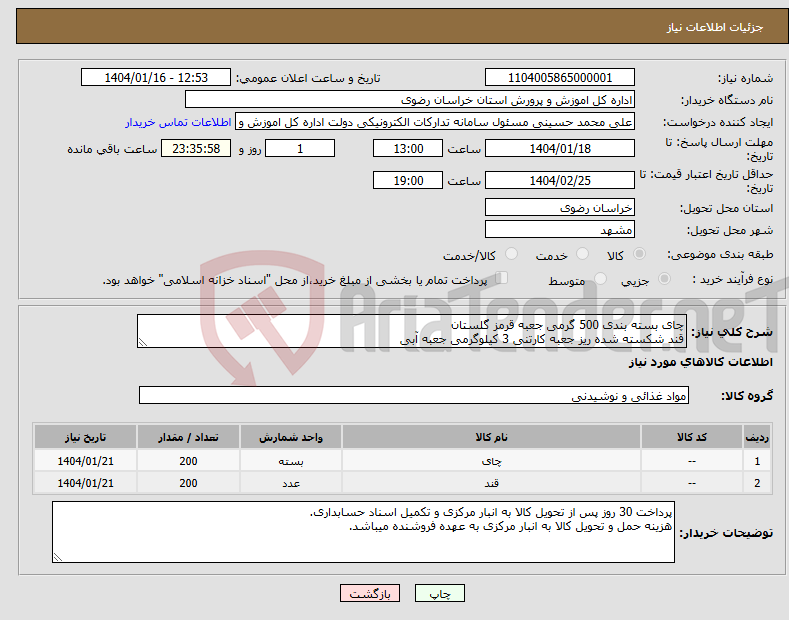The image size is (789, 620).
Task: Click the price validity time 19:00
Action: (x=408, y=180)
